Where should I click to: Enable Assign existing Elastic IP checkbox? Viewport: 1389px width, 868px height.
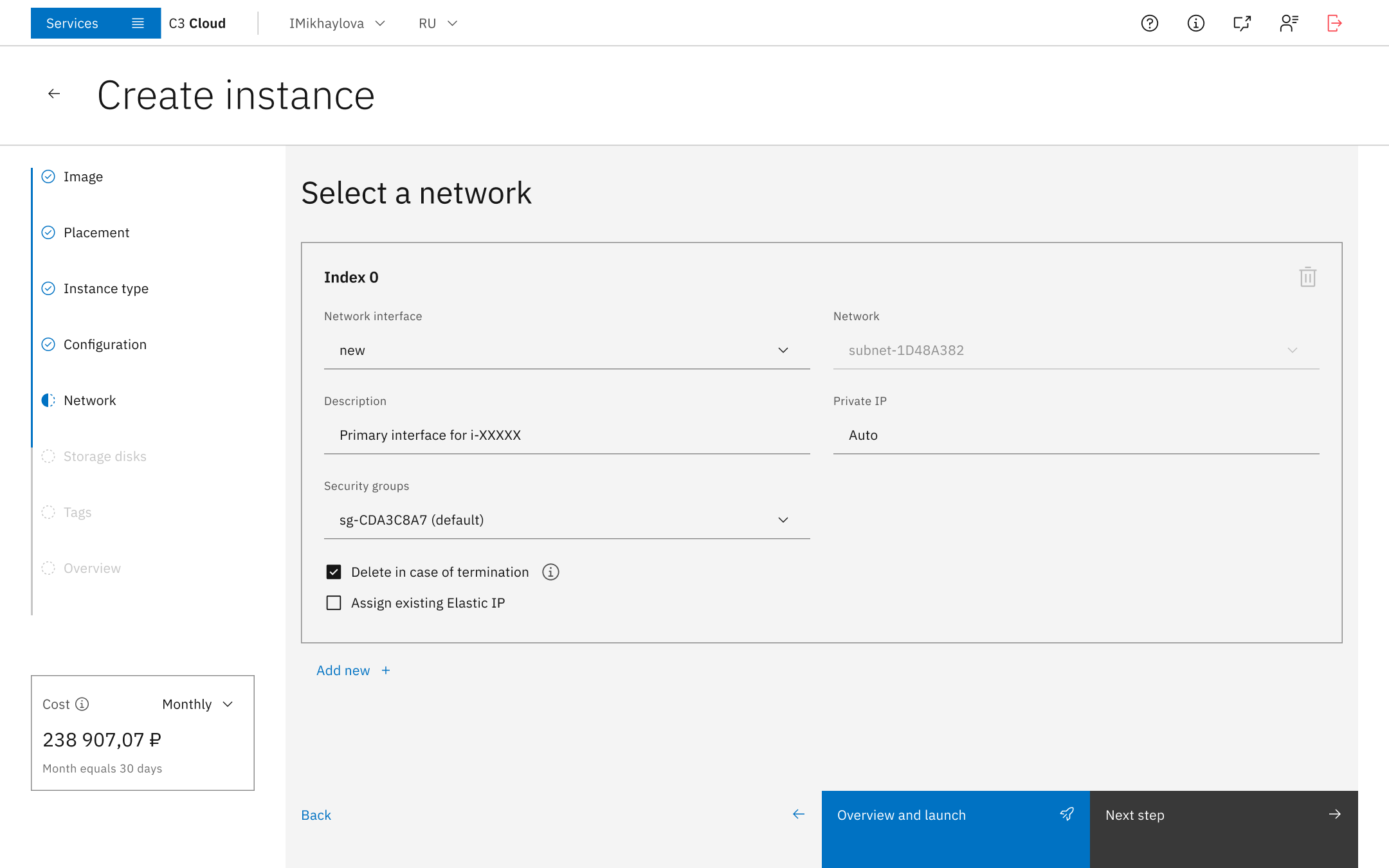click(x=334, y=602)
